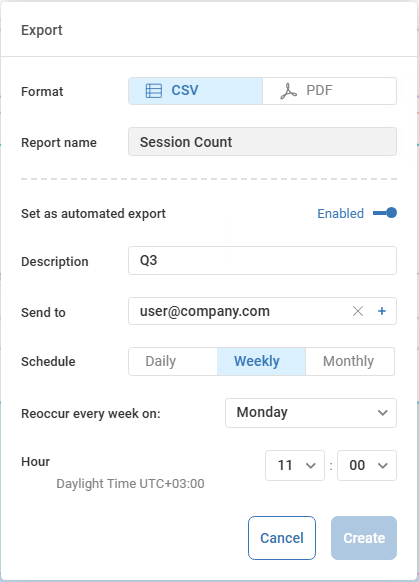This screenshot has width=419, height=582.
Task: Click the Set as automated export label
Action: click(x=94, y=214)
